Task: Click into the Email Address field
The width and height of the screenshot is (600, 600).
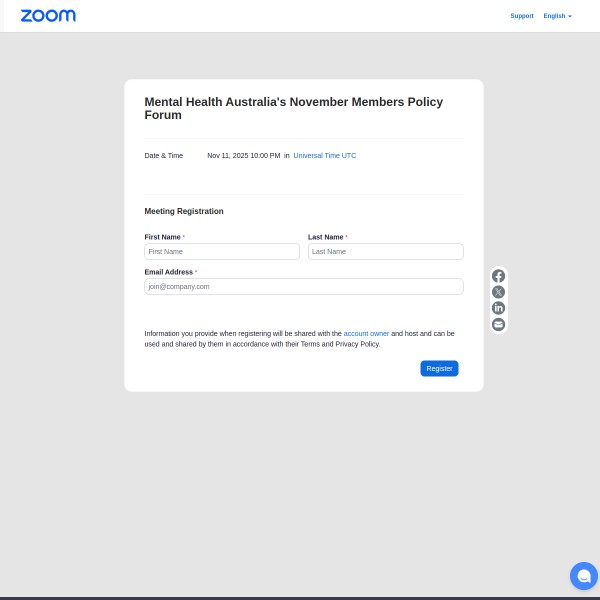Action: pyautogui.click(x=303, y=287)
